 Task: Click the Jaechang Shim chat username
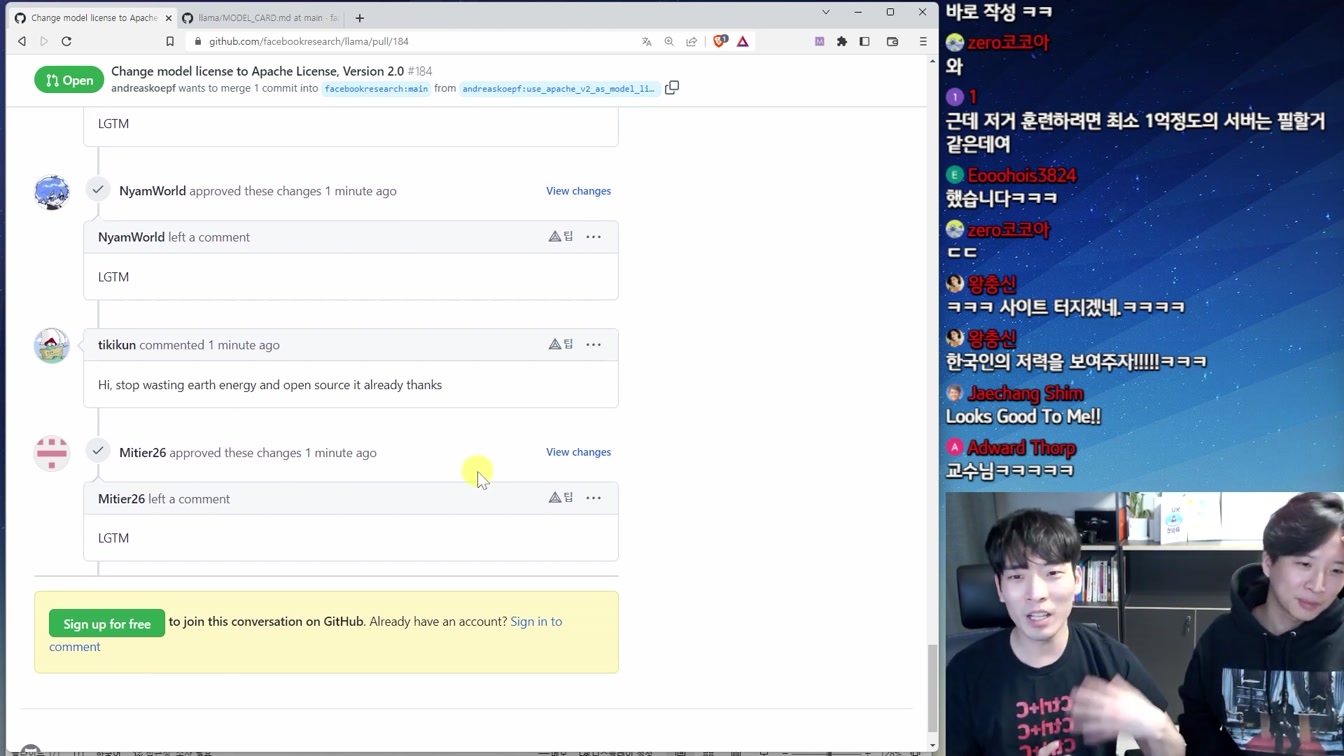(1025, 394)
